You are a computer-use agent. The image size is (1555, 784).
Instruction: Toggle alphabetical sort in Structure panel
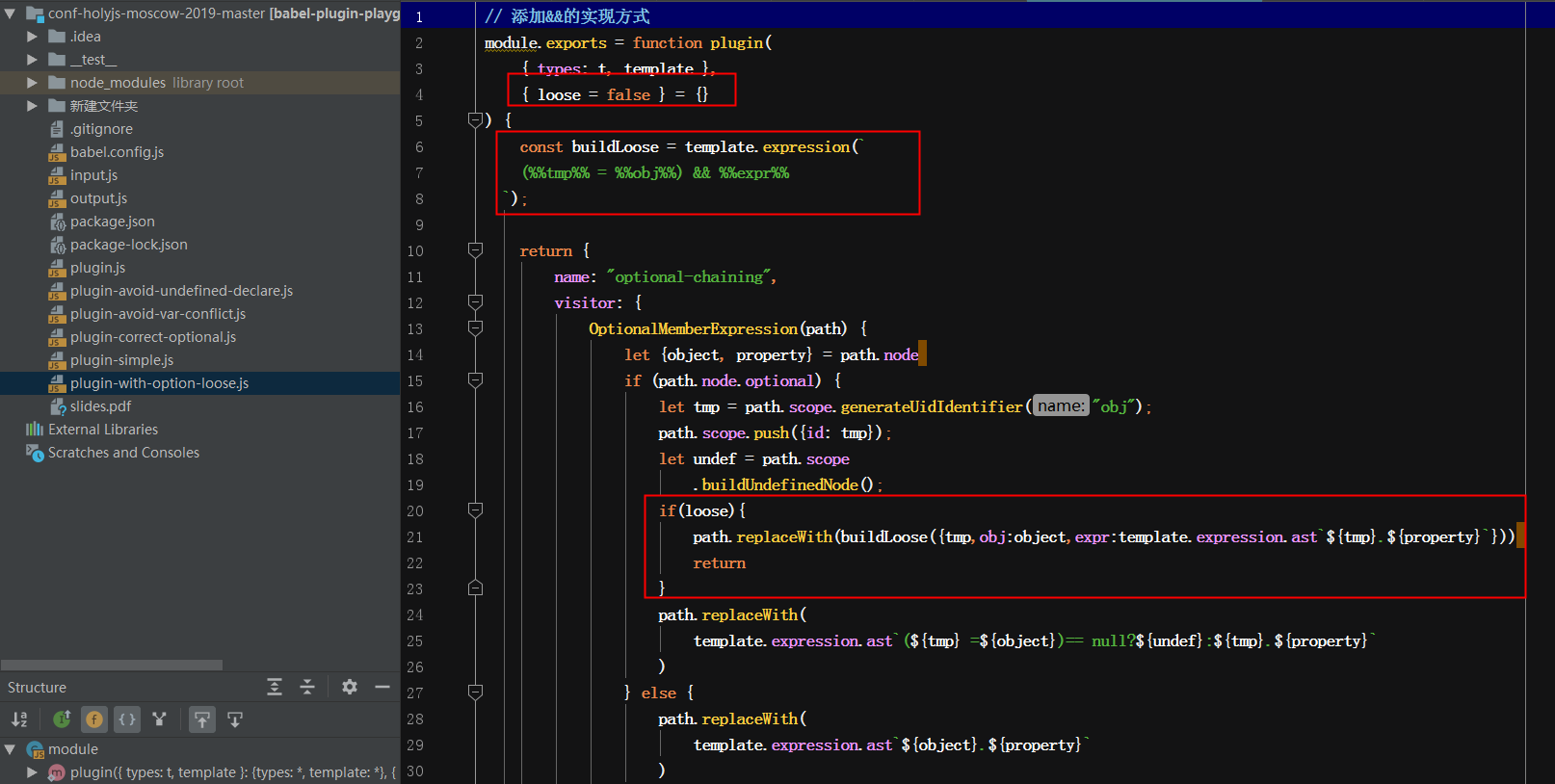(x=19, y=719)
